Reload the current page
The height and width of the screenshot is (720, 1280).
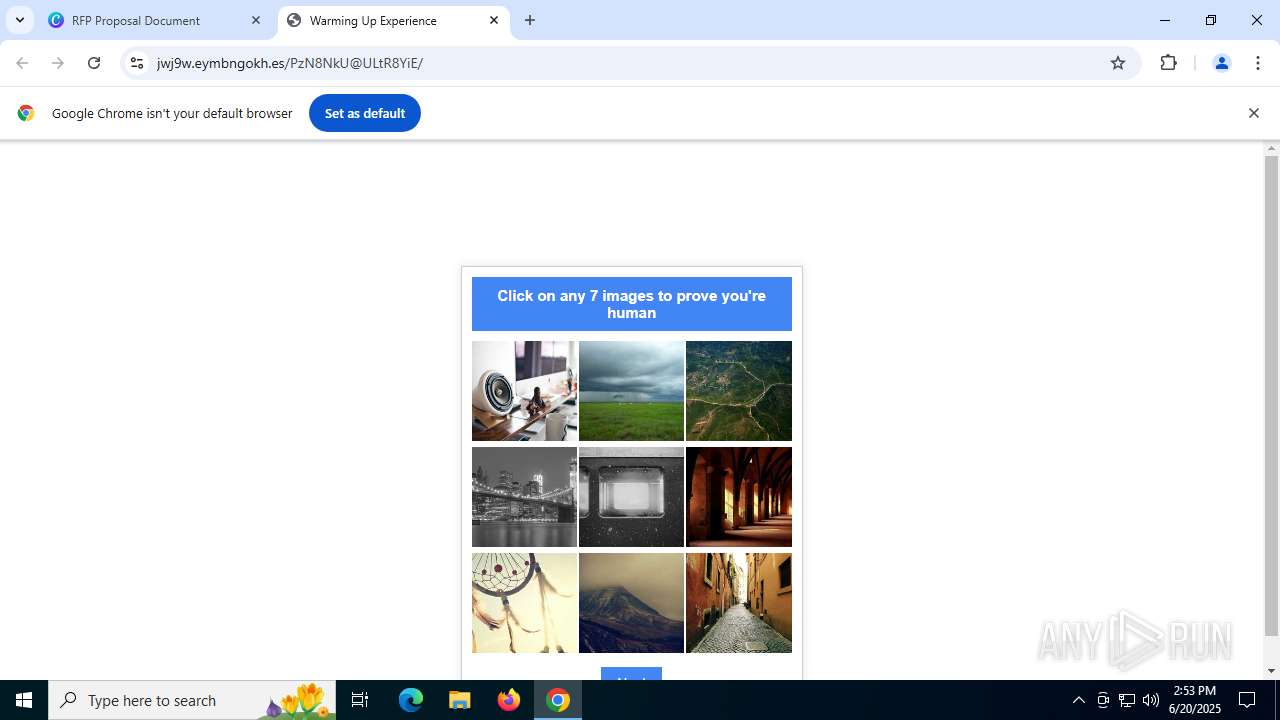(94, 63)
